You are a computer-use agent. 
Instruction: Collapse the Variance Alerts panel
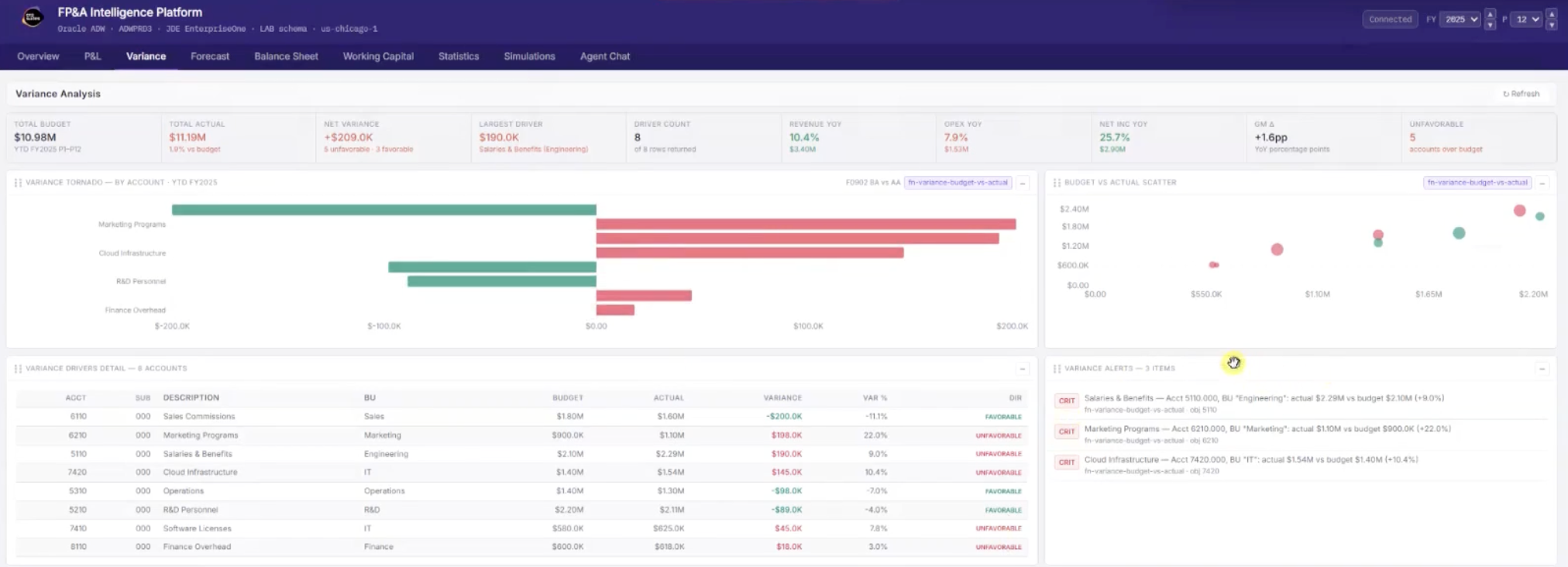1542,369
